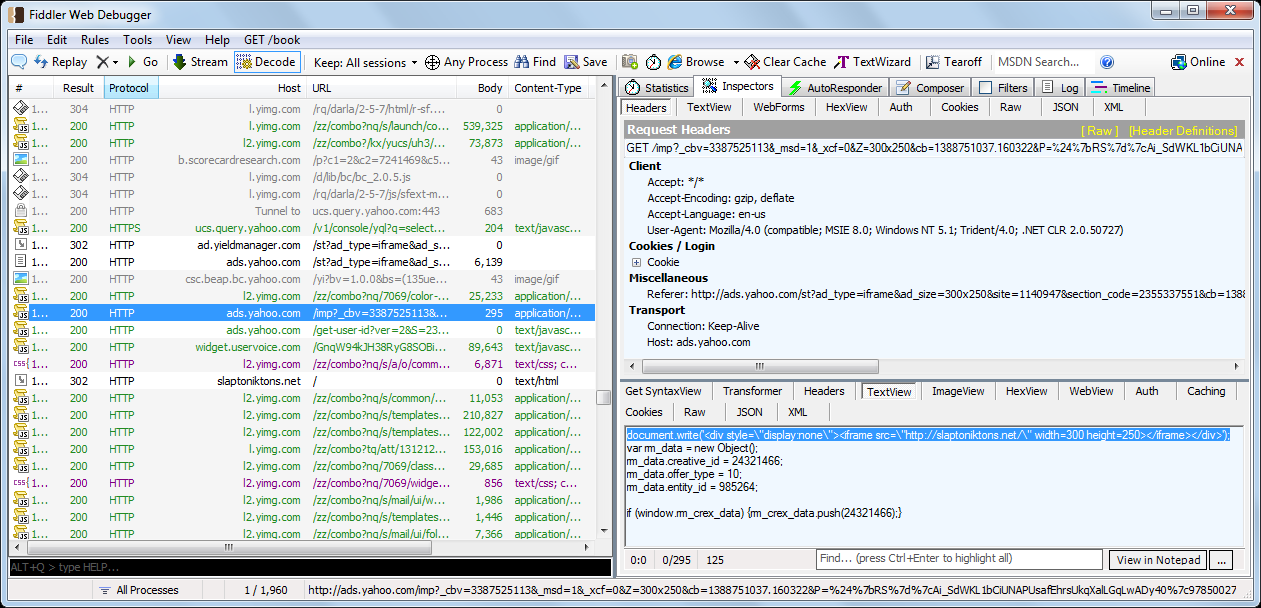Screen dimensions: 1261x608
Task: Sort sessions by Result column header
Action: coord(78,88)
